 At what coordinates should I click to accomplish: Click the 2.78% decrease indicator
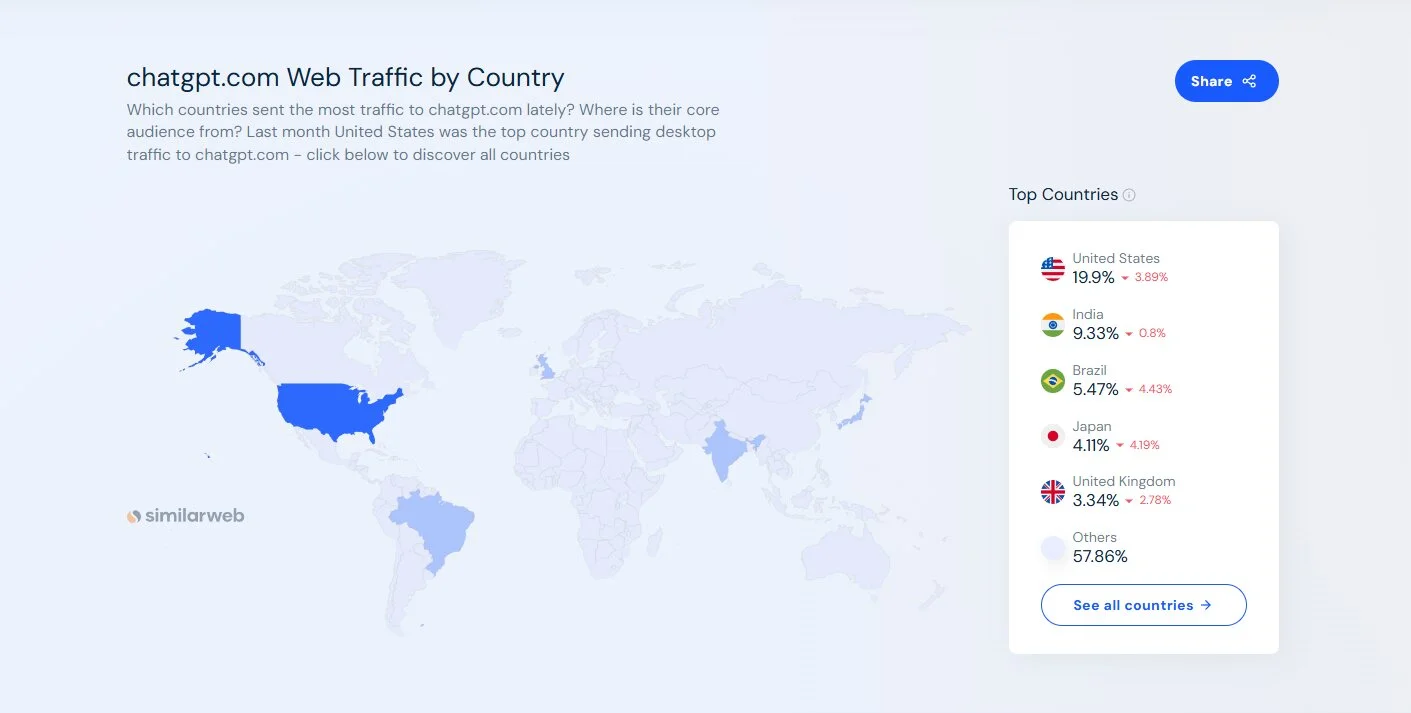pyautogui.click(x=1147, y=500)
